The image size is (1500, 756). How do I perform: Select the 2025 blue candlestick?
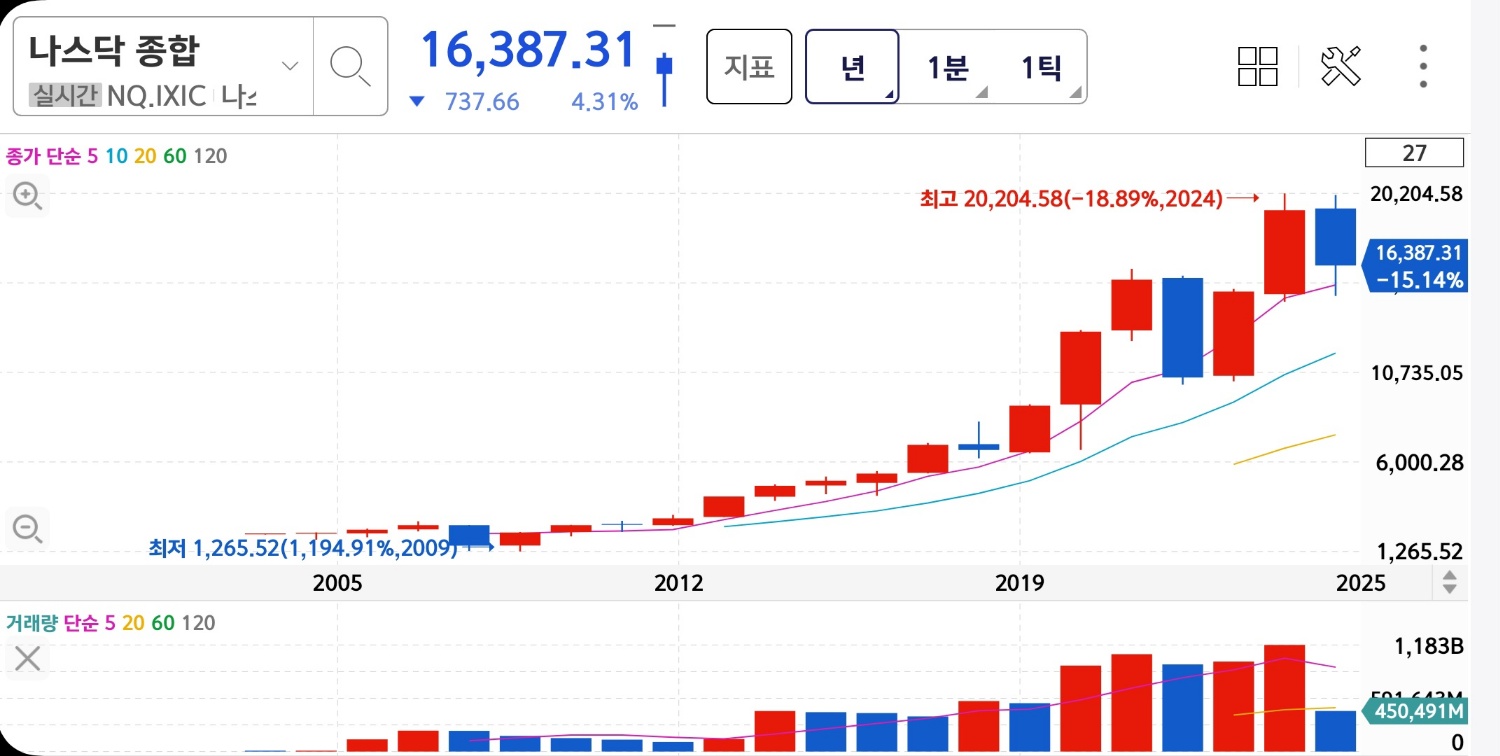tap(1335, 237)
